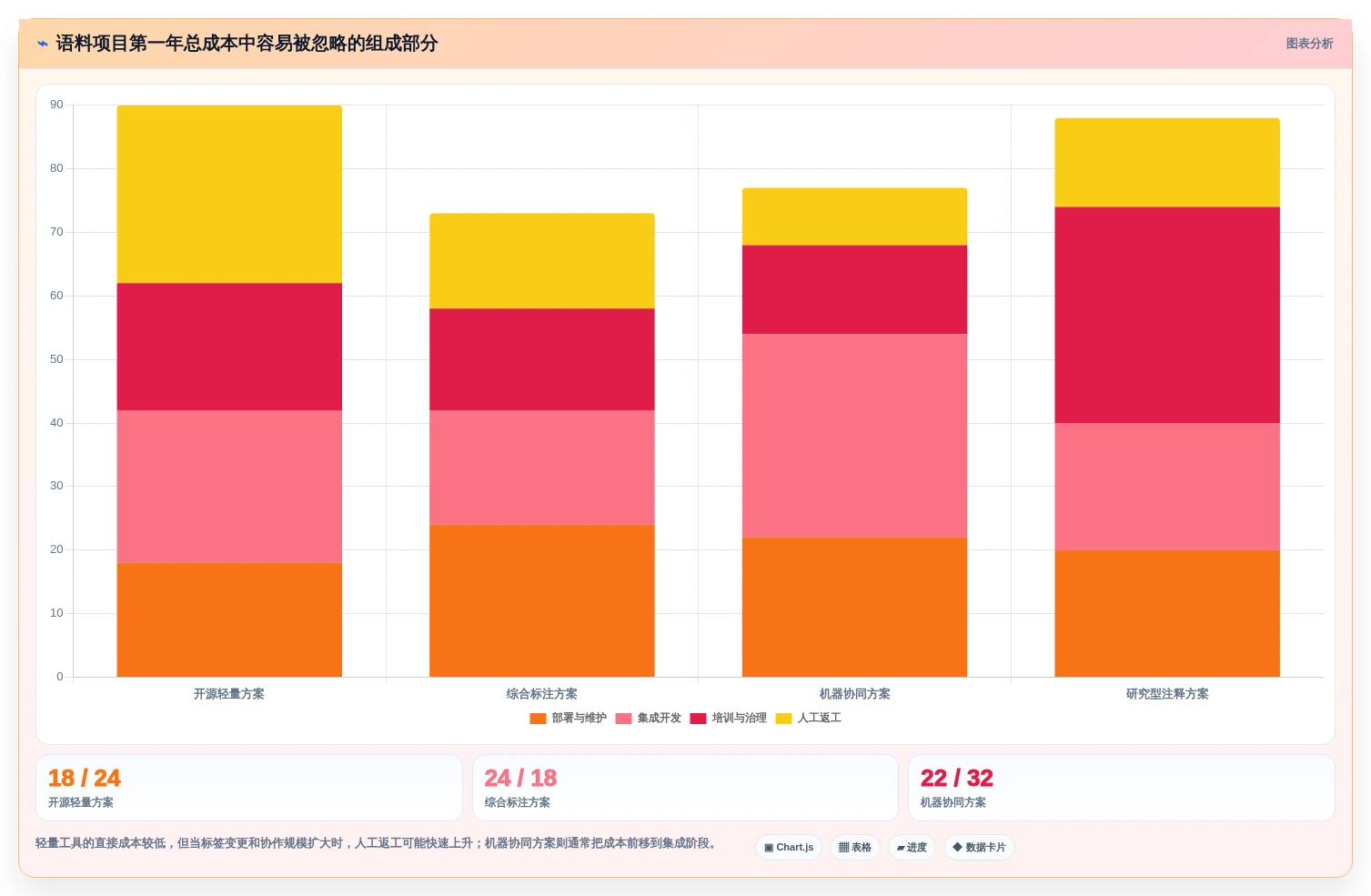The width and height of the screenshot is (1371, 896).
Task: Open the 22 / 32 机器协同方案 card
Action: point(1122,788)
